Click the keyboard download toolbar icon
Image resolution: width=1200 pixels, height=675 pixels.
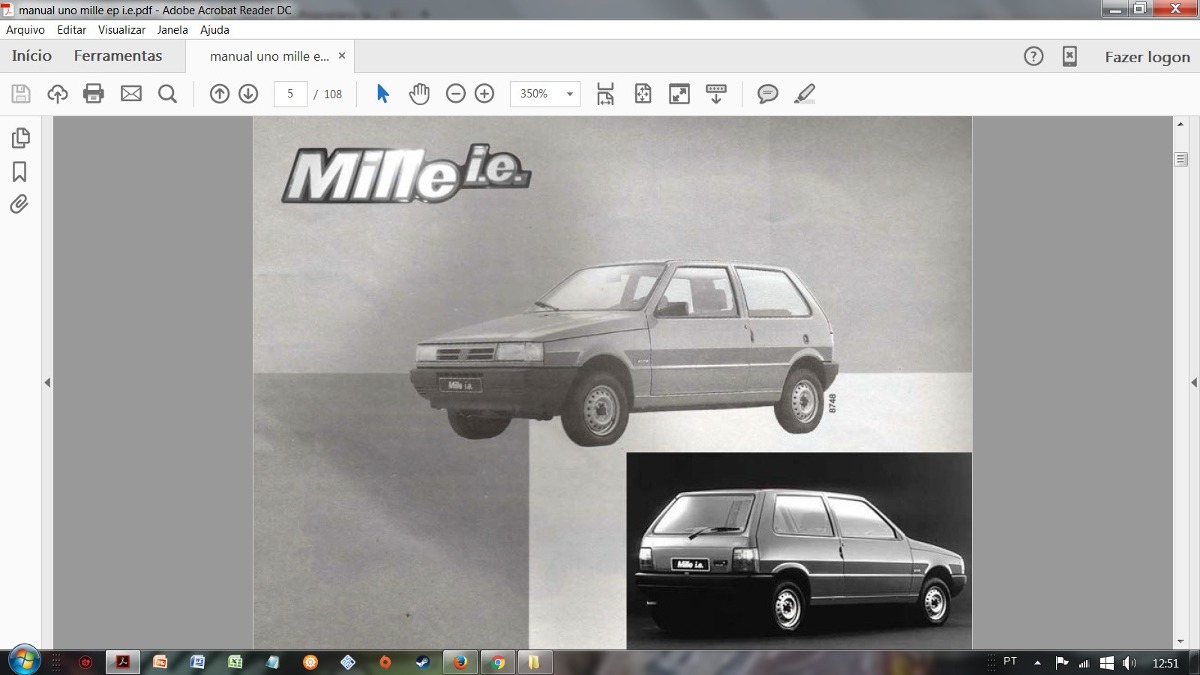click(716, 94)
